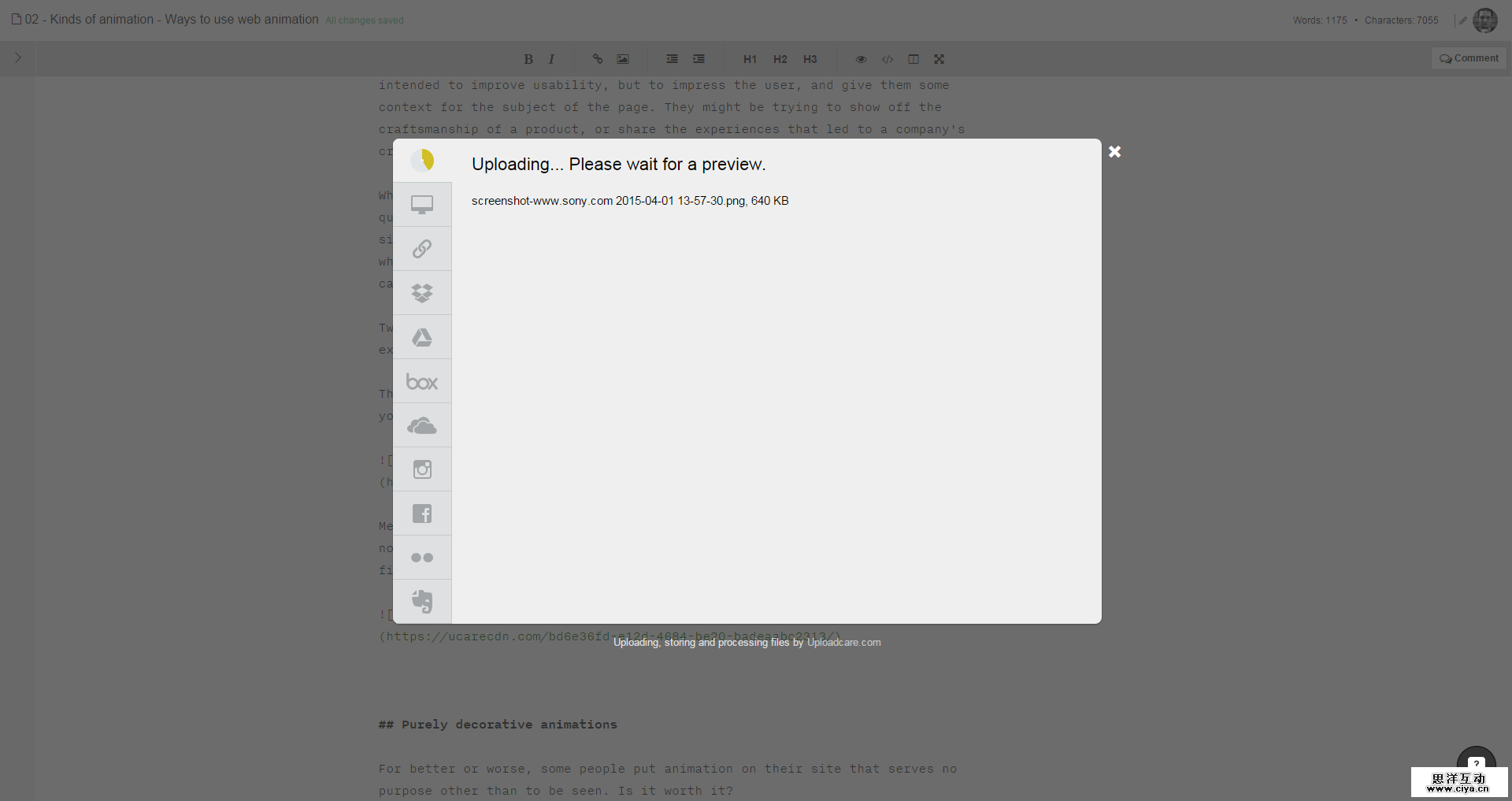This screenshot has height=801, width=1512.
Task: Click the user avatar in header
Action: point(1485,20)
